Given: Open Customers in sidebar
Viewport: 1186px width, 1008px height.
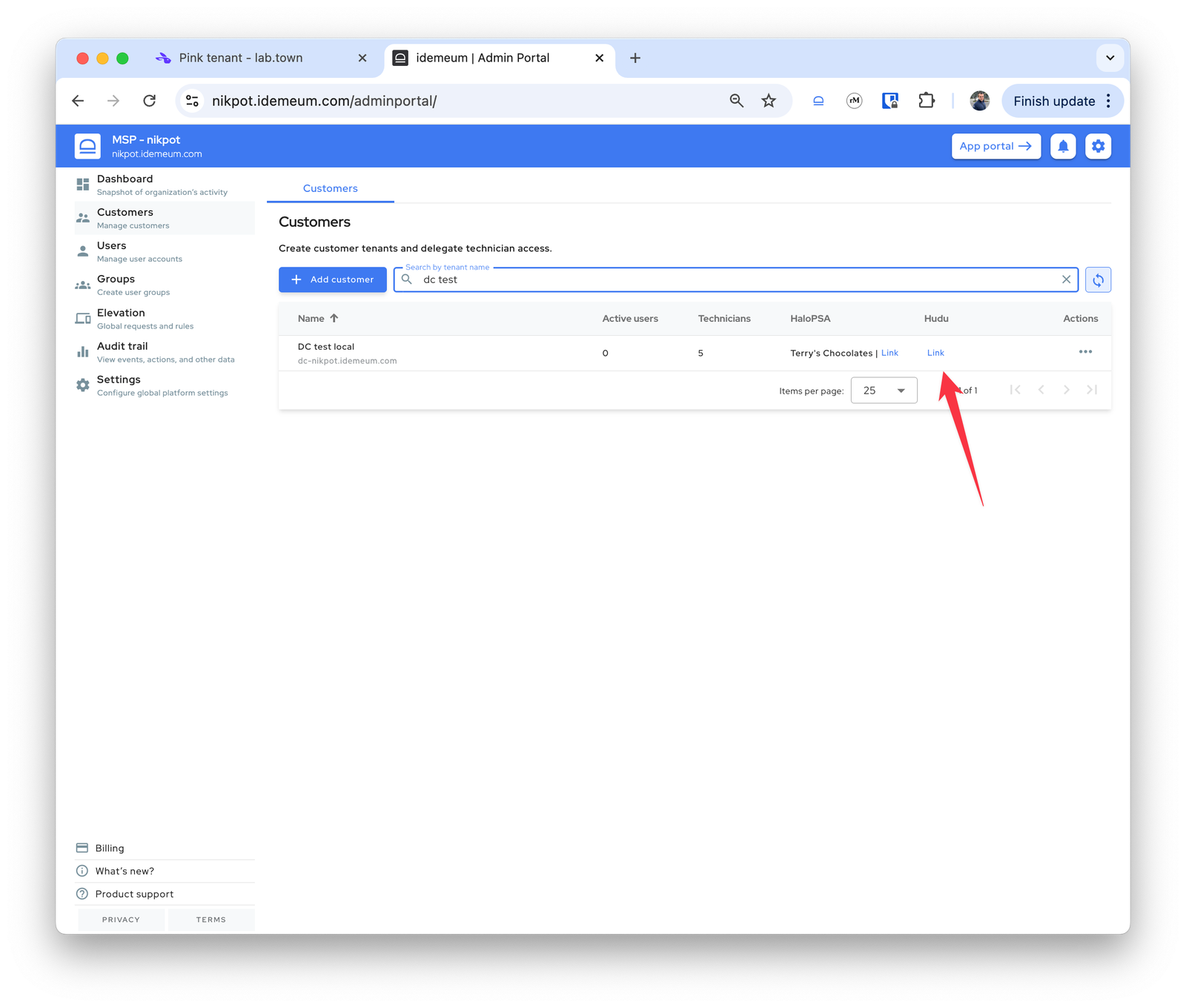Looking at the screenshot, I should 165,218.
